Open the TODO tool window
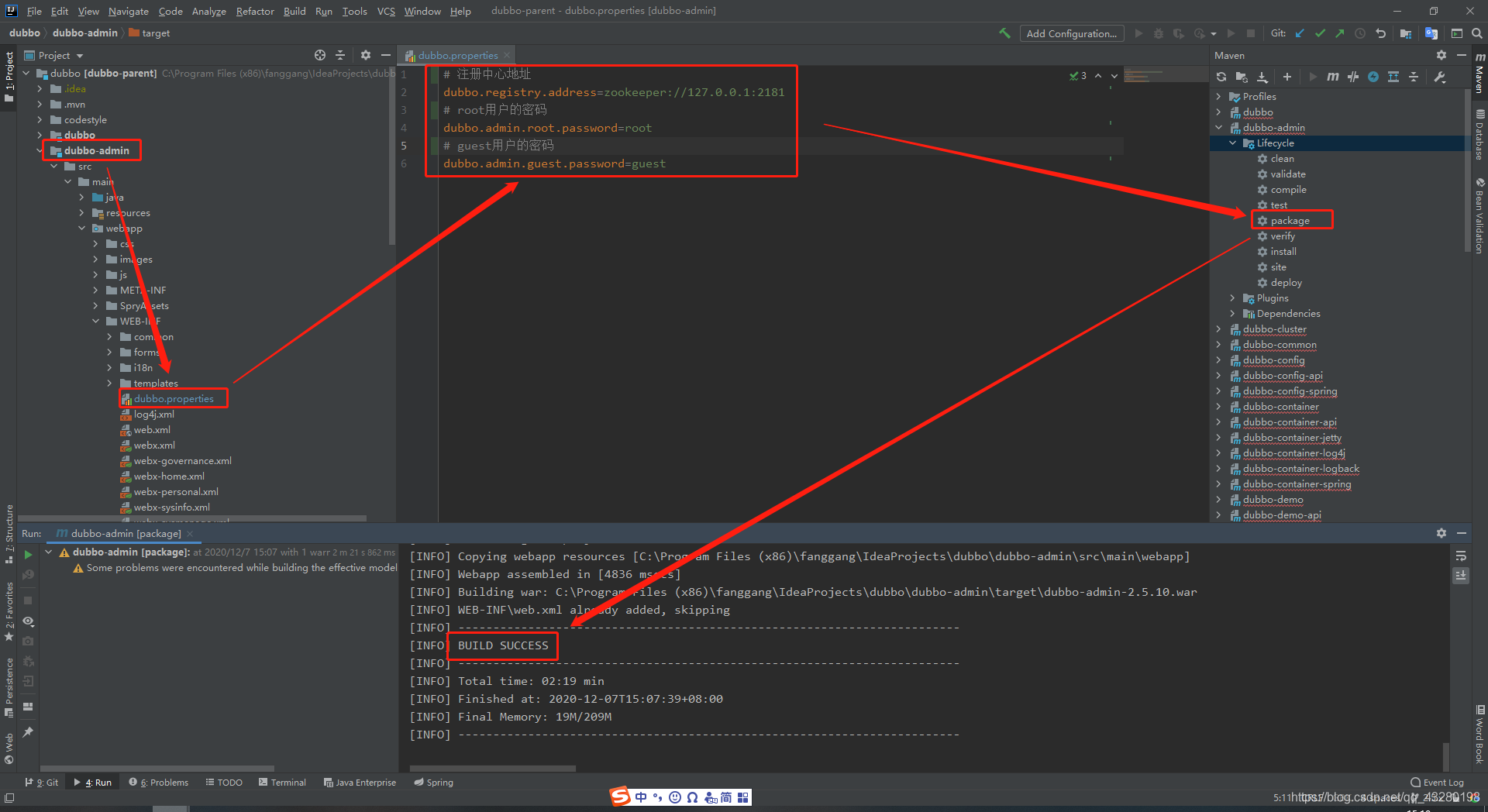Screen dimensions: 1488x812 click(224, 782)
